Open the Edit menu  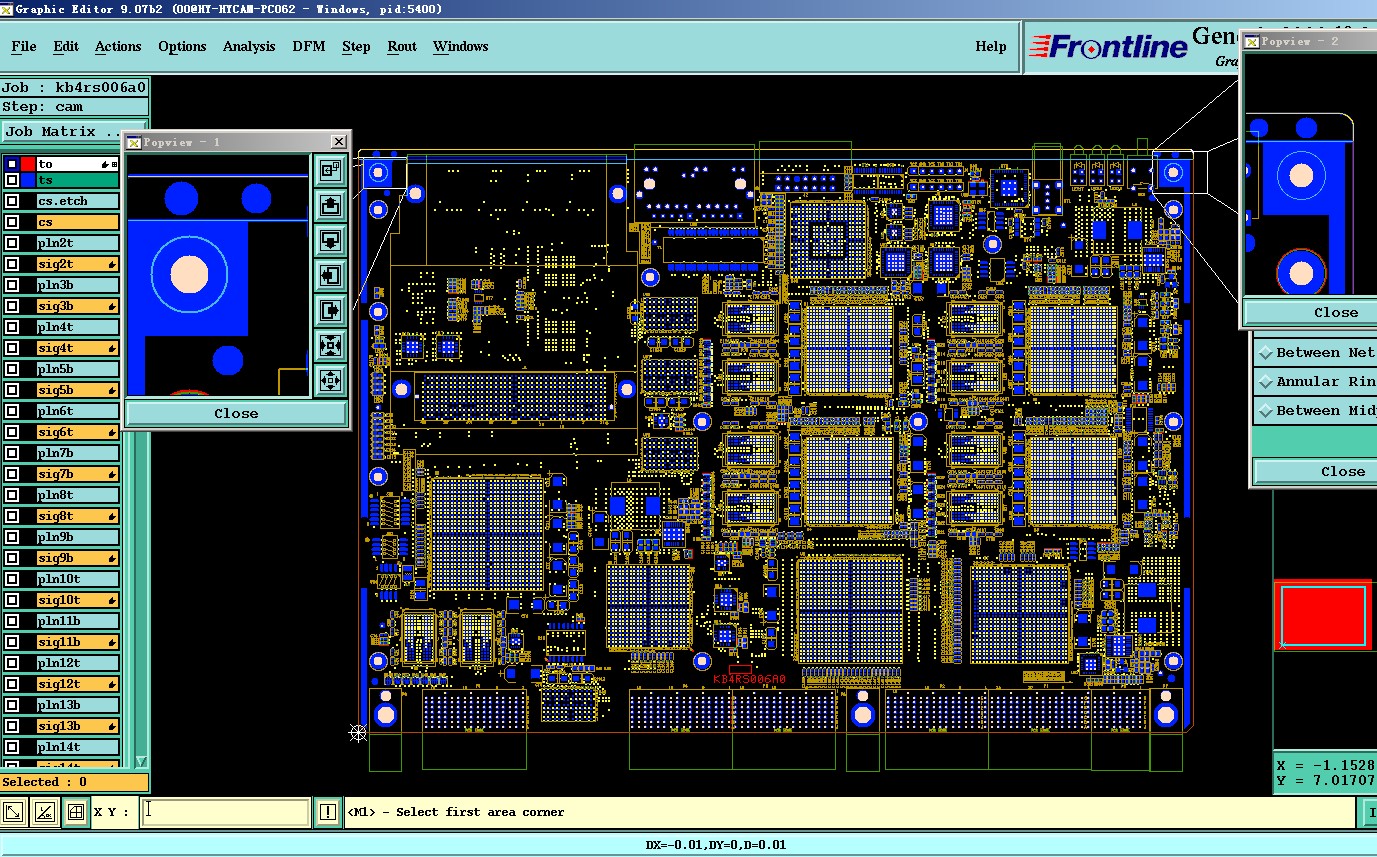tap(66, 46)
